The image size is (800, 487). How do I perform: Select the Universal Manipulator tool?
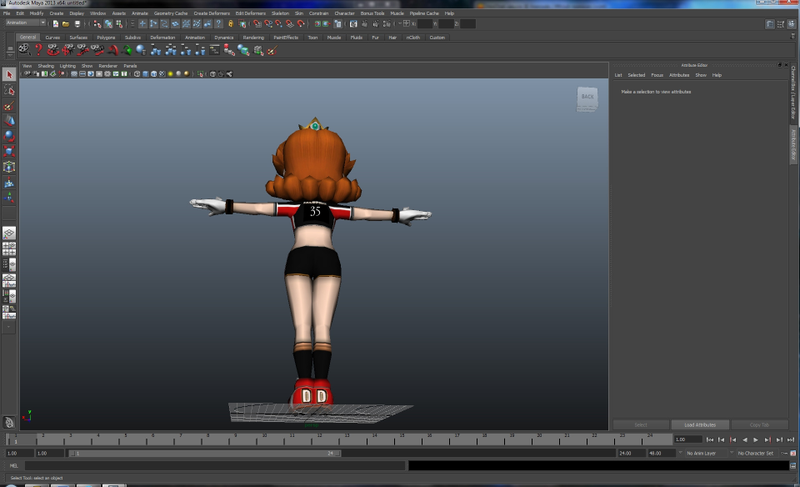[9, 167]
